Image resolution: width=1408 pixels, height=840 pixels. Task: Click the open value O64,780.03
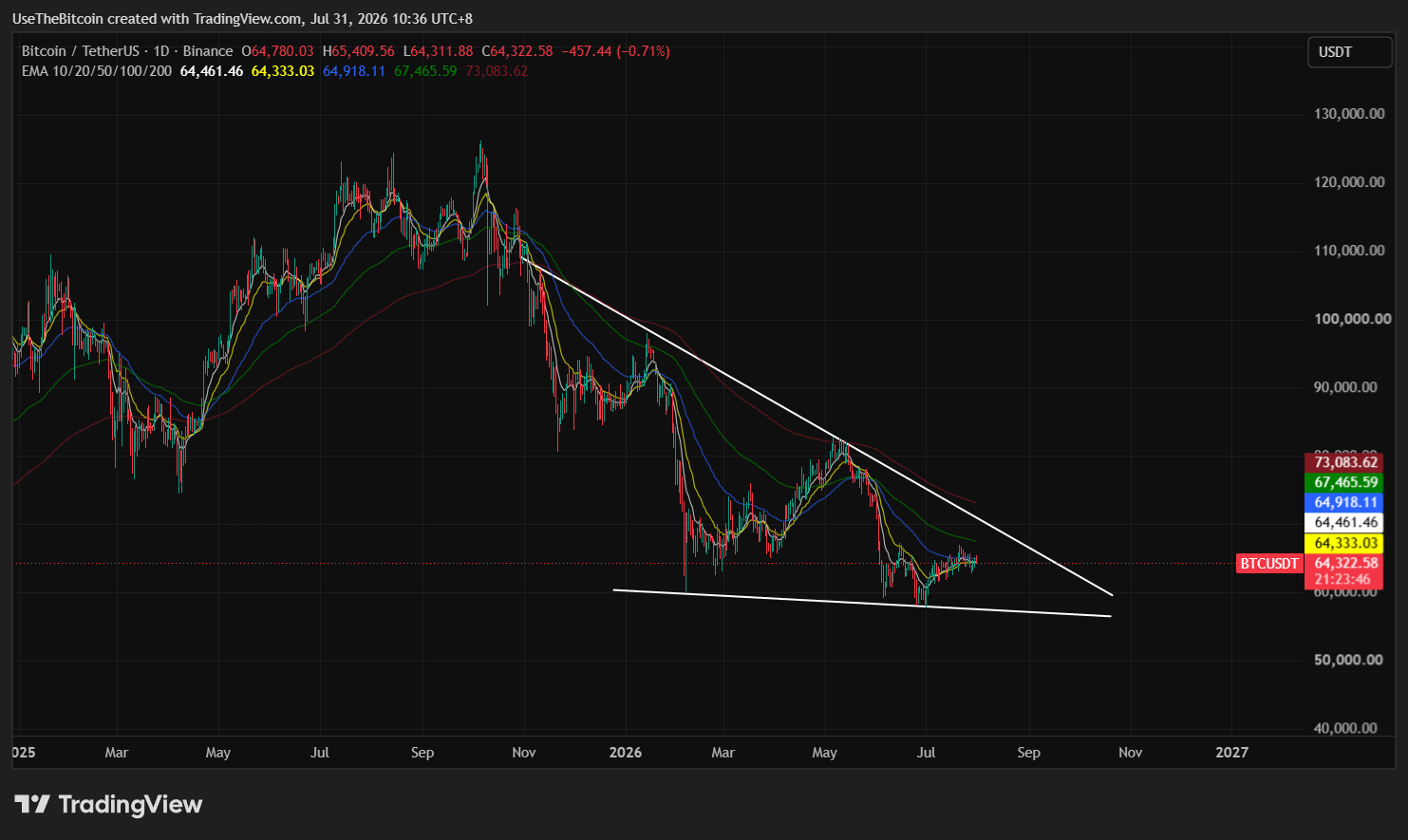point(277,51)
